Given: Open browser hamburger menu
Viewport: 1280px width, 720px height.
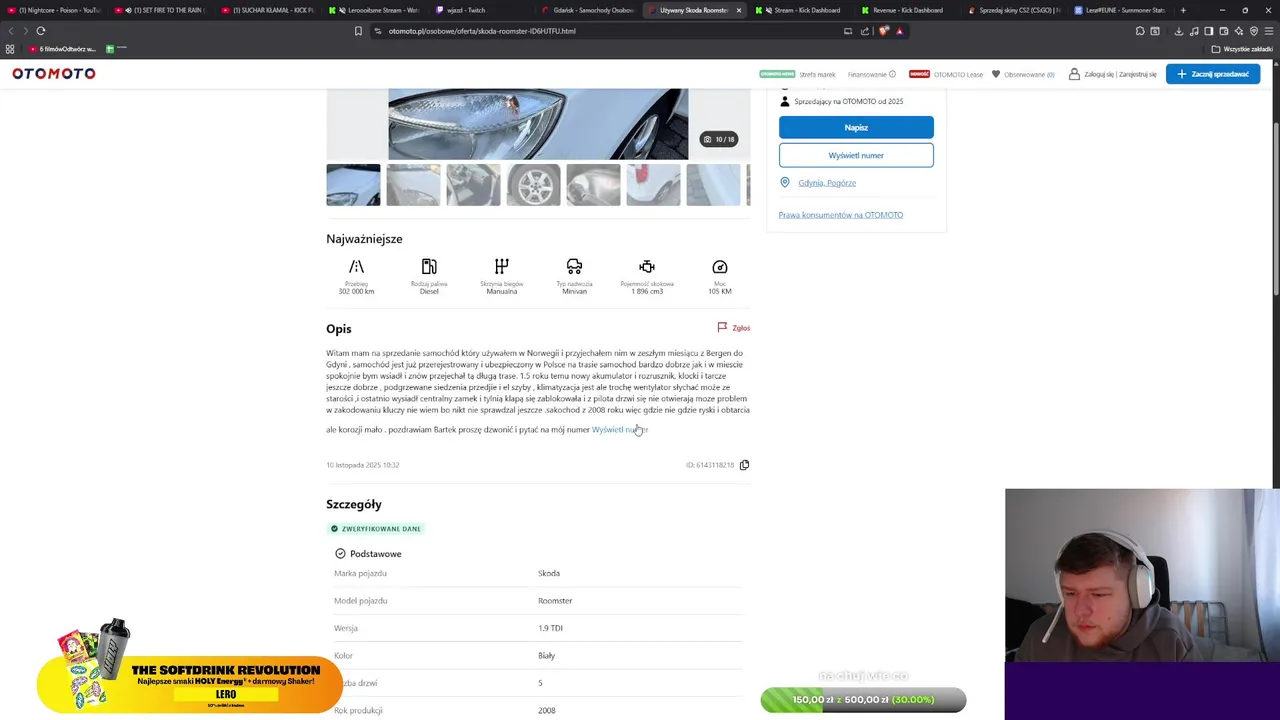Looking at the screenshot, I should pos(1269,31).
